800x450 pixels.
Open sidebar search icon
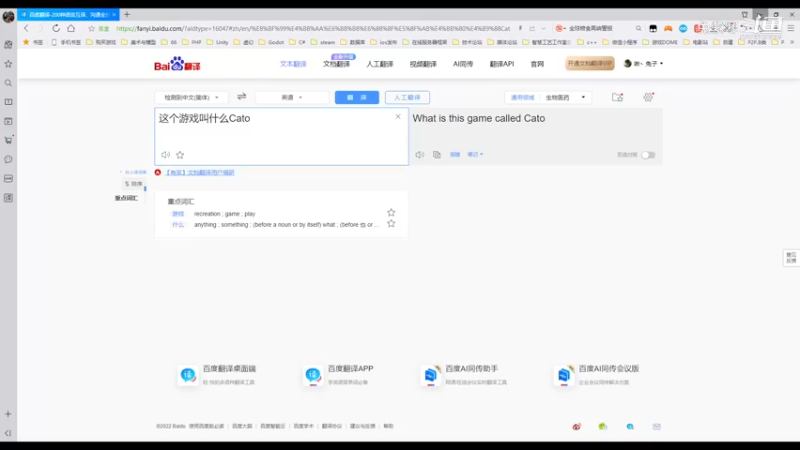click(x=8, y=83)
